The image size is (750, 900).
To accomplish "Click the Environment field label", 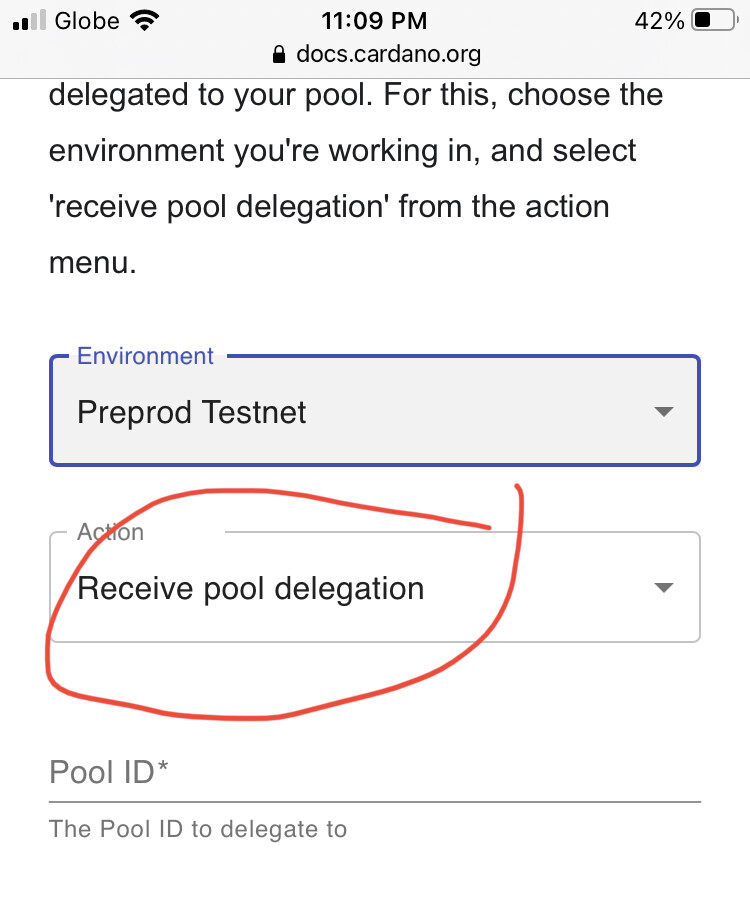I will [145, 356].
